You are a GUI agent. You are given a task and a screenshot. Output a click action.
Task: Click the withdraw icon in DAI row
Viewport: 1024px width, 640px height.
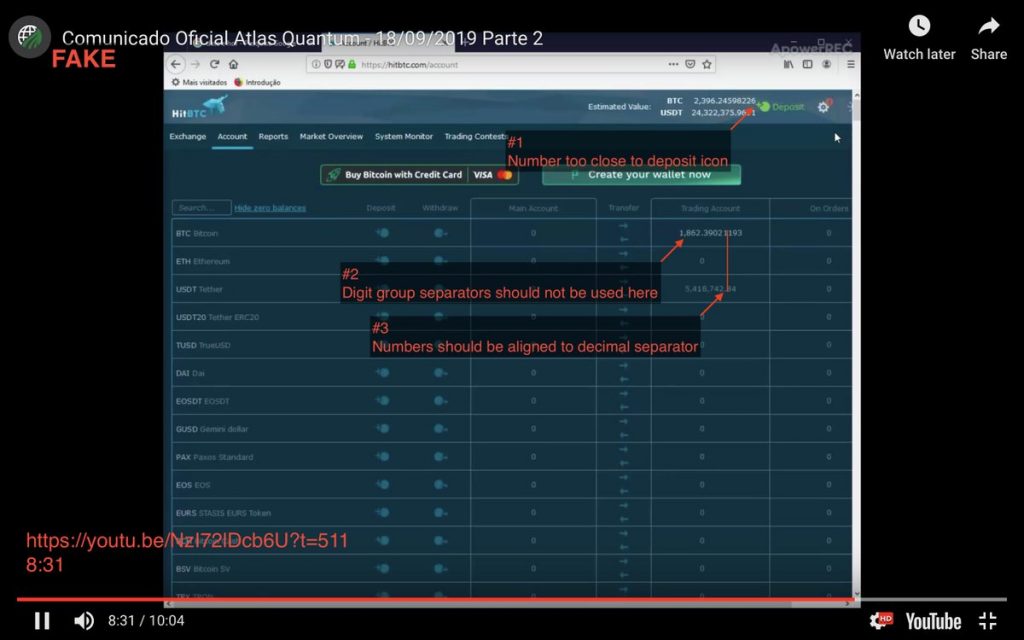pyautogui.click(x=440, y=372)
